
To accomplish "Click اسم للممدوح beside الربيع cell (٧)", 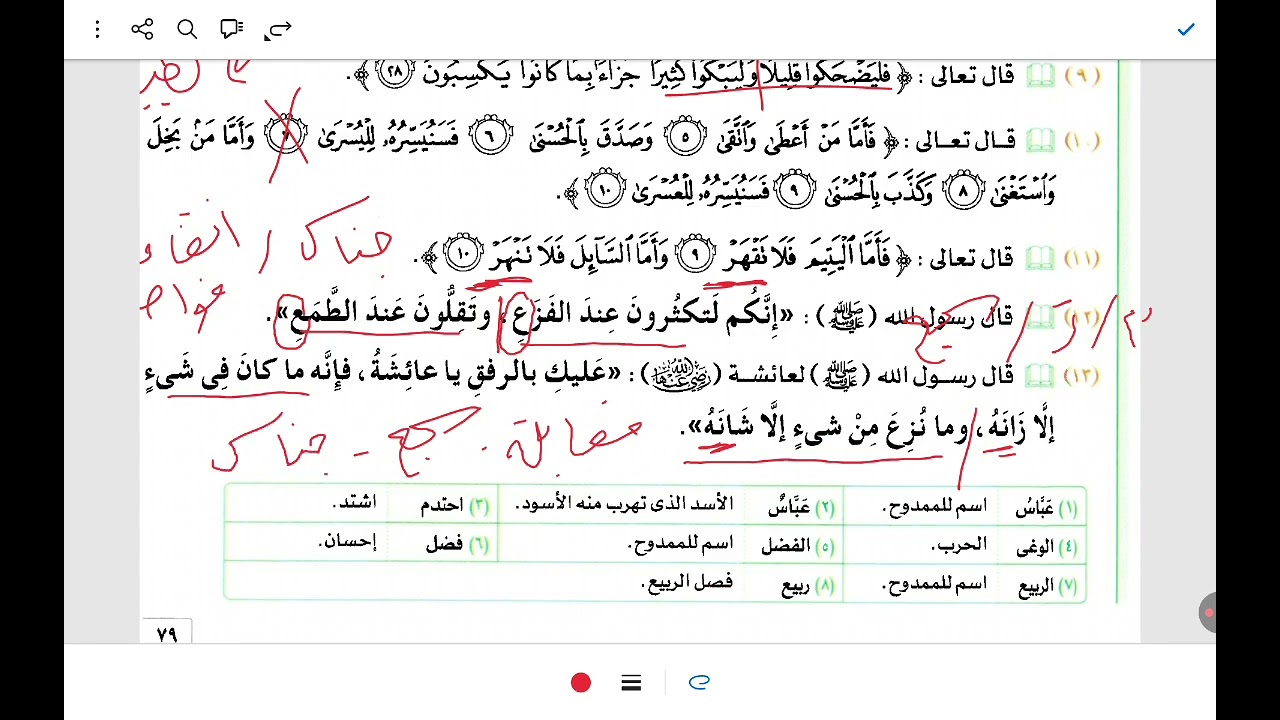I will 935,585.
